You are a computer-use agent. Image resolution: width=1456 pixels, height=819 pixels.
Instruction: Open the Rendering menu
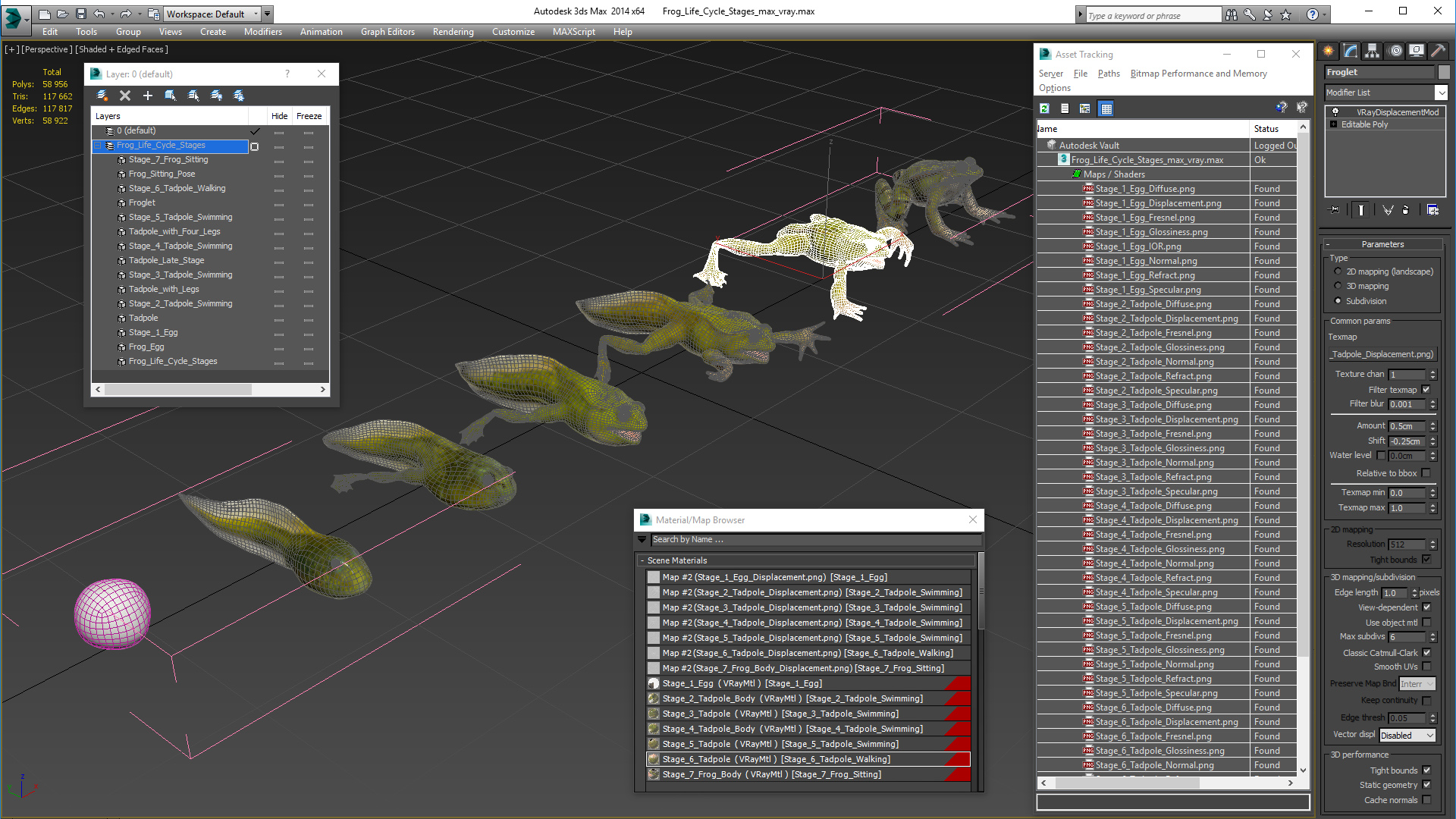click(453, 32)
